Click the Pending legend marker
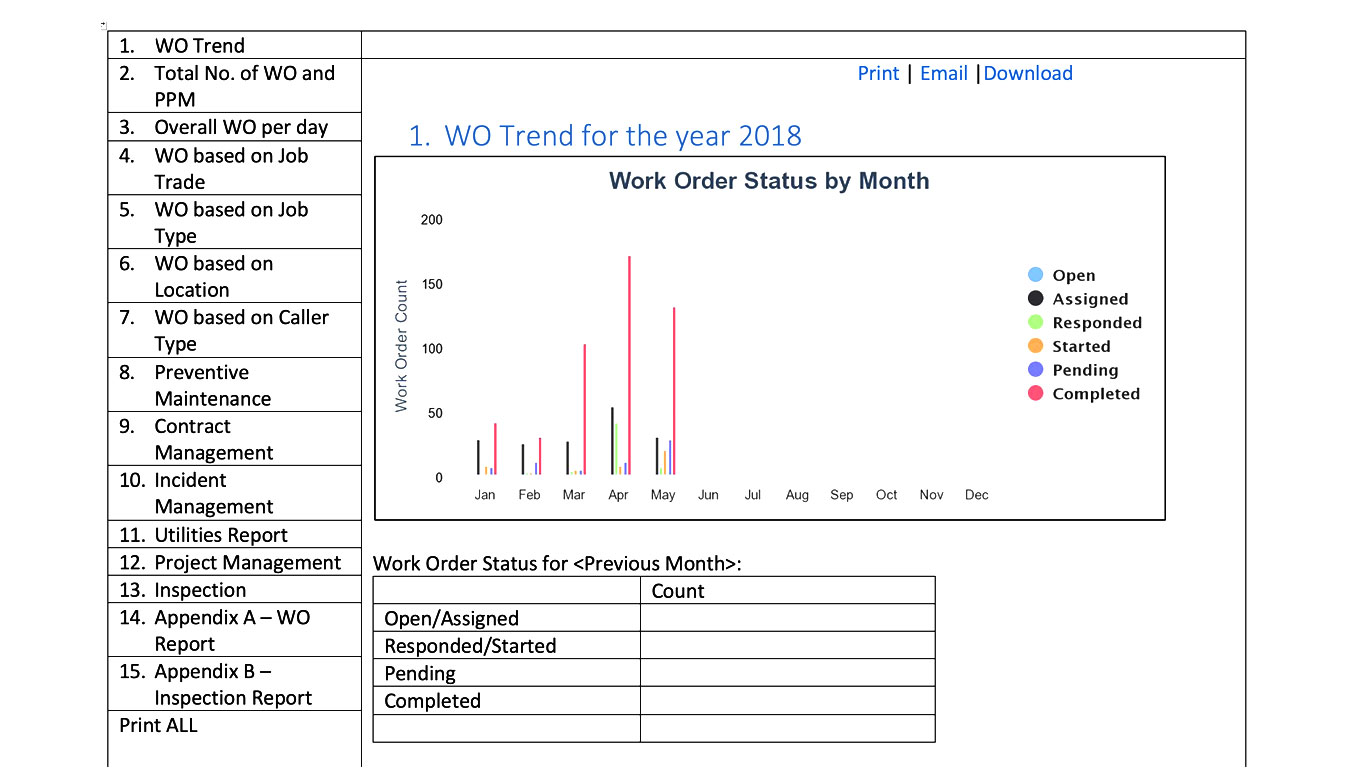Screen dimensions: 1366x768 pyautogui.click(x=1035, y=370)
